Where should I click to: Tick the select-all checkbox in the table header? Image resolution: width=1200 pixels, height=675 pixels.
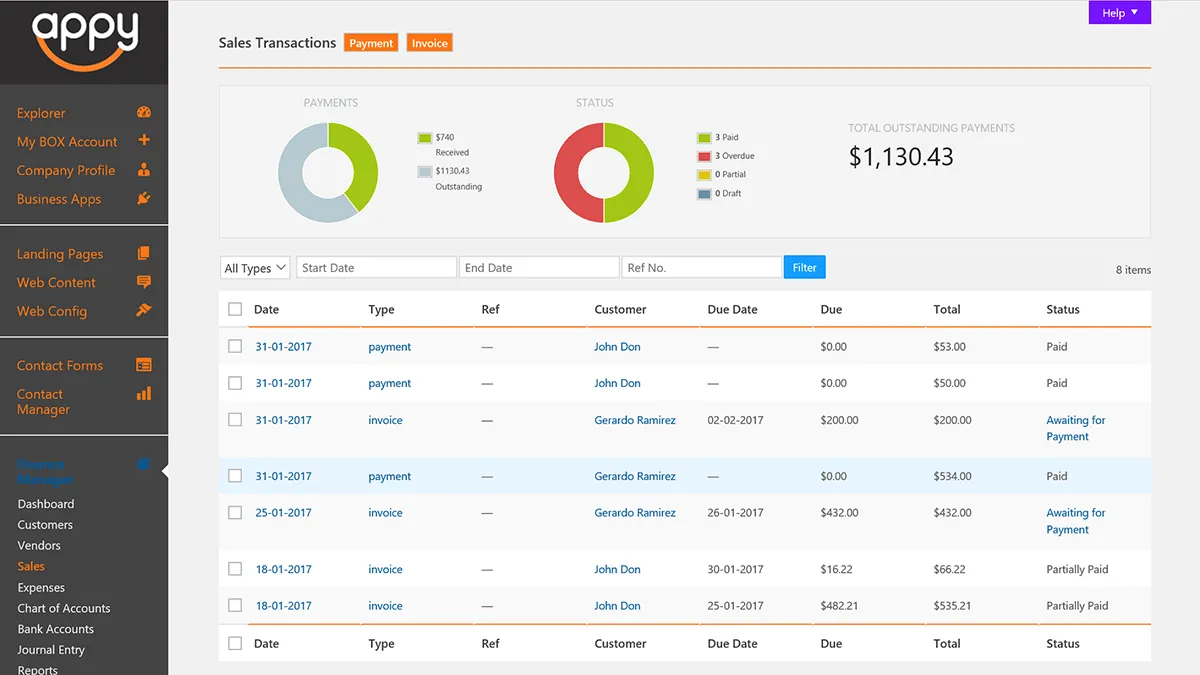coord(235,310)
